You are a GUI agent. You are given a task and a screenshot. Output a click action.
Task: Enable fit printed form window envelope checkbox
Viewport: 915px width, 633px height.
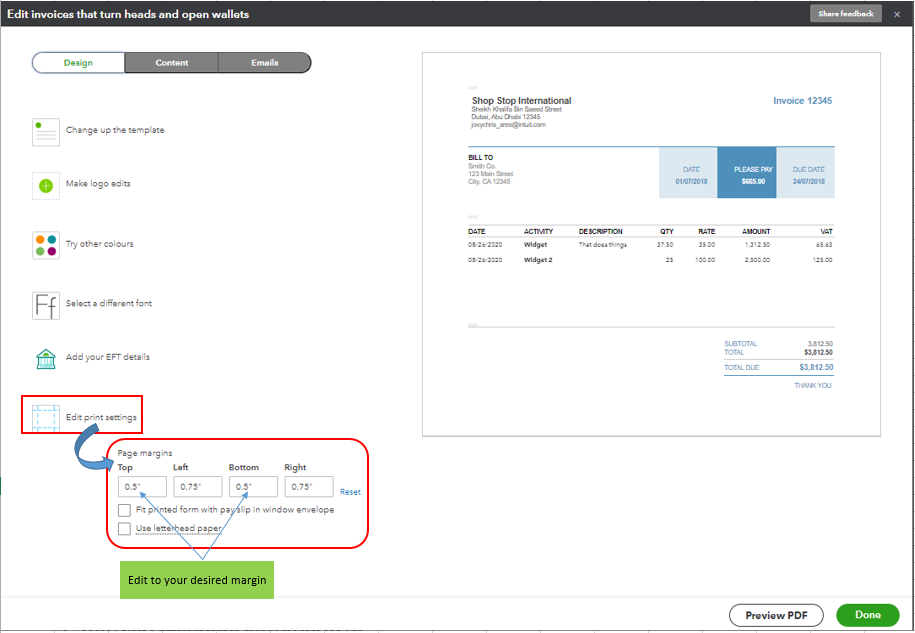124,510
